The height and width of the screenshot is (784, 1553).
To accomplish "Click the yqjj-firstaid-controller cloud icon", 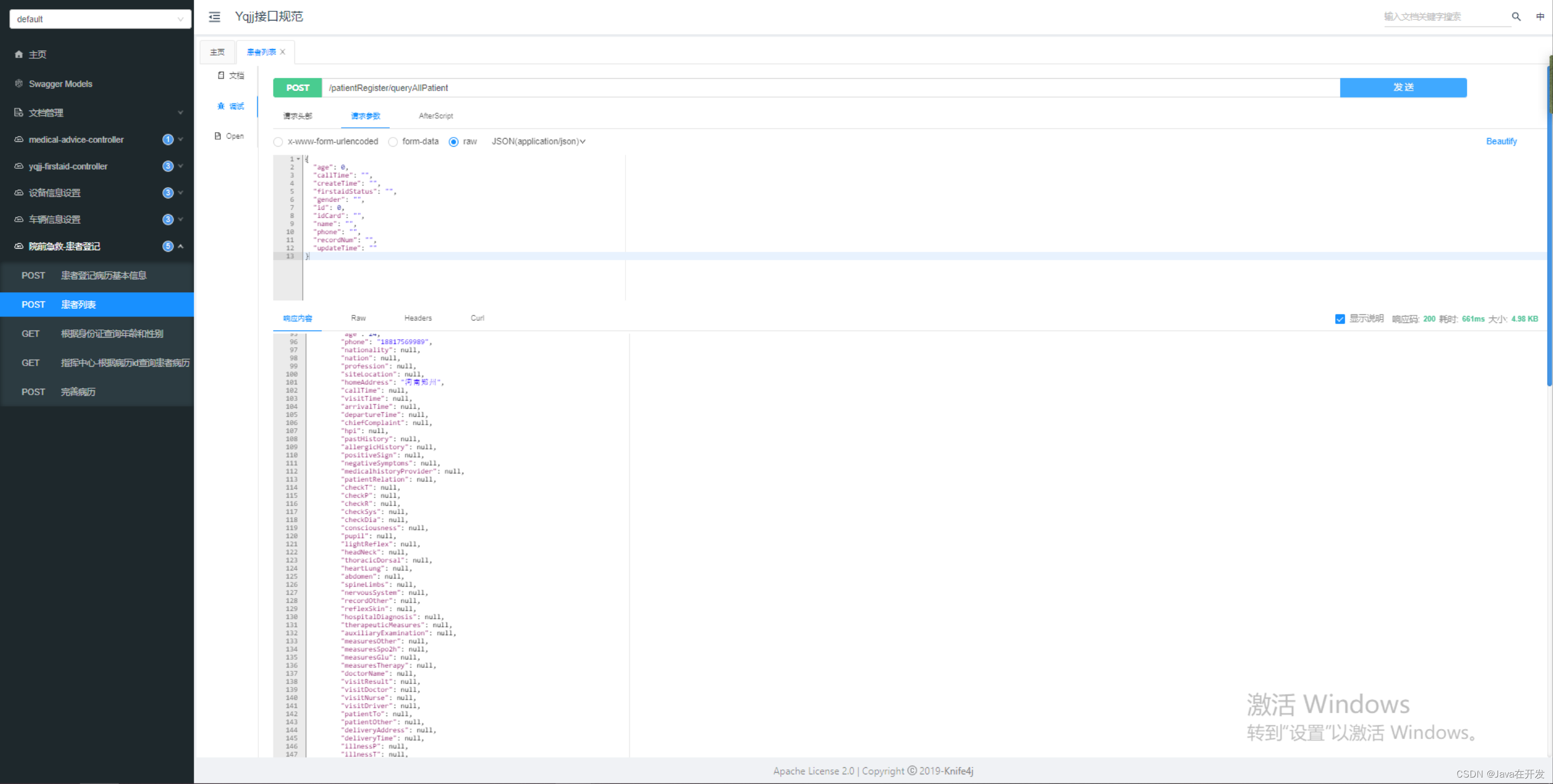I will coord(19,166).
